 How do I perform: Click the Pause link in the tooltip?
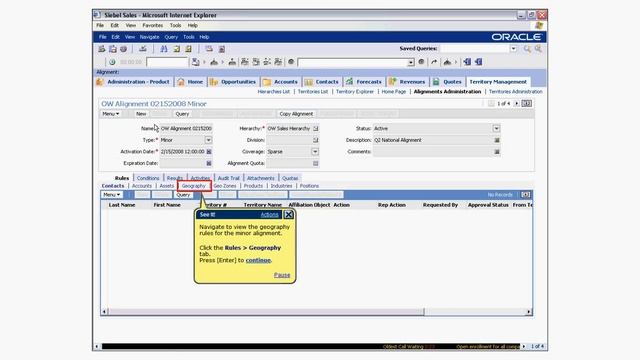point(282,275)
